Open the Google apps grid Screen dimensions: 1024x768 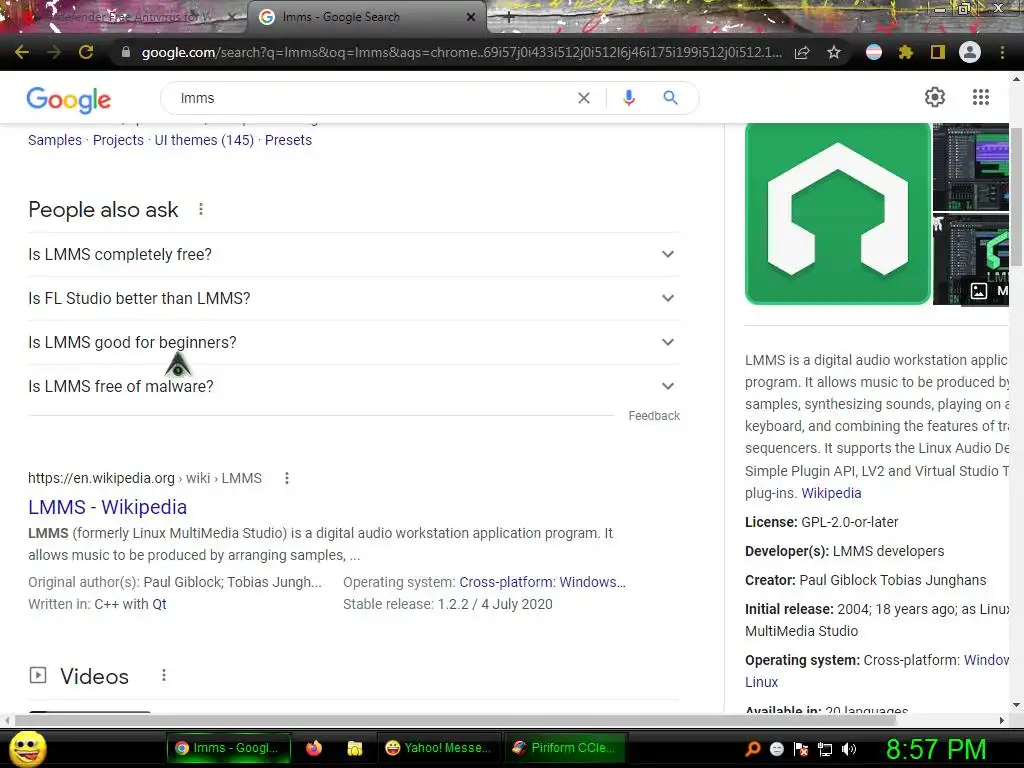coord(981,97)
